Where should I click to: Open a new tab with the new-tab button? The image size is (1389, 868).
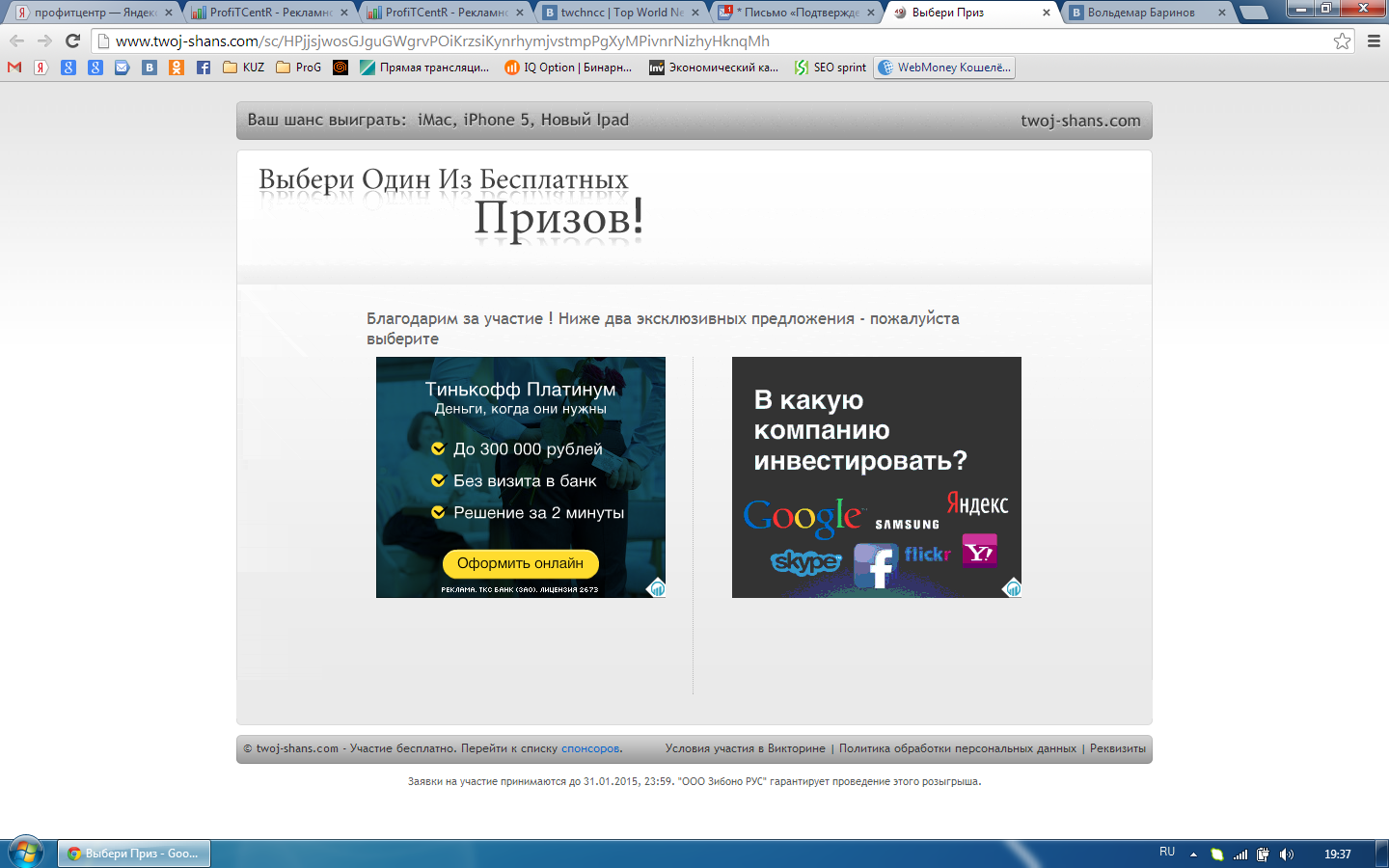point(1253,13)
